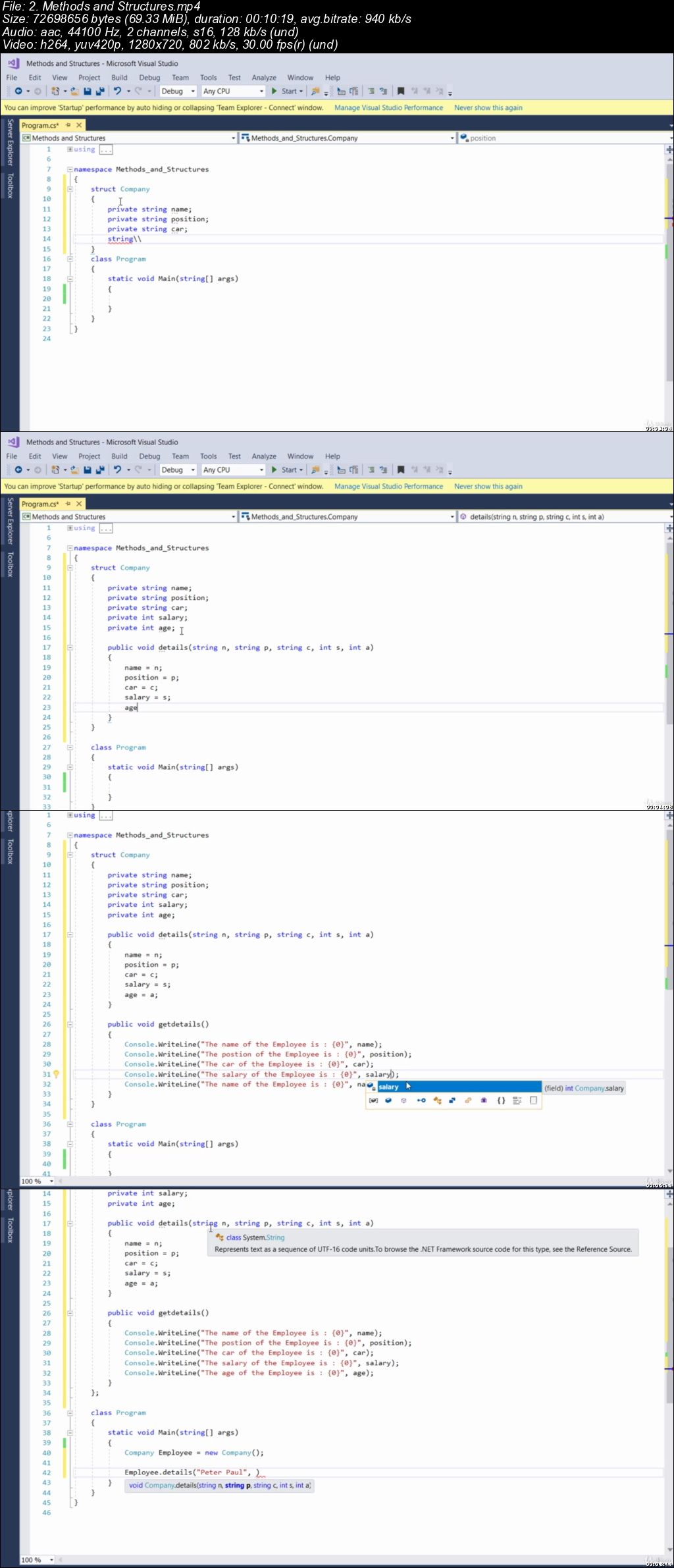
Task: Click New Project icon in second frame toolbar
Action: 56,470
